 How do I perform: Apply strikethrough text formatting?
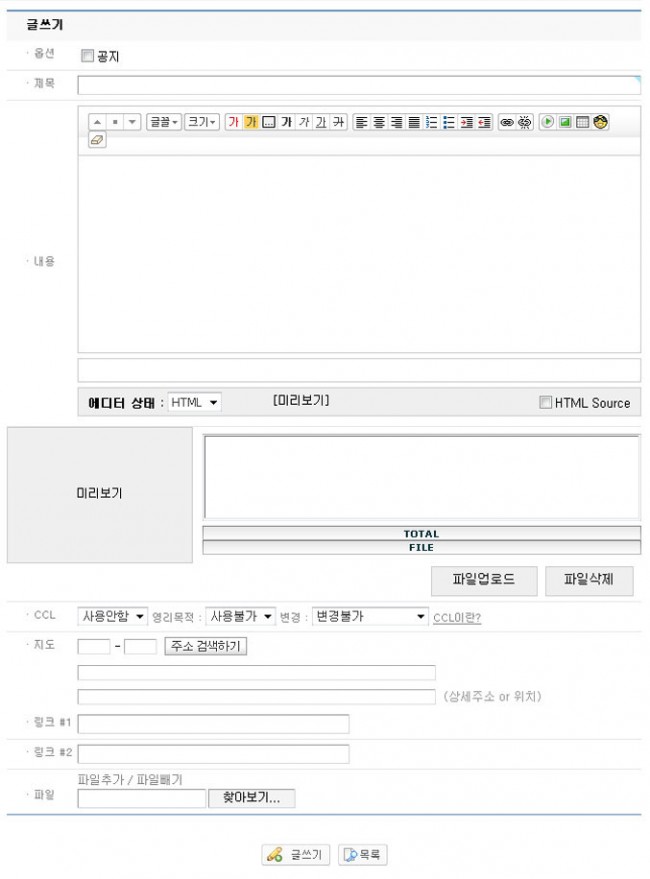tap(338, 122)
